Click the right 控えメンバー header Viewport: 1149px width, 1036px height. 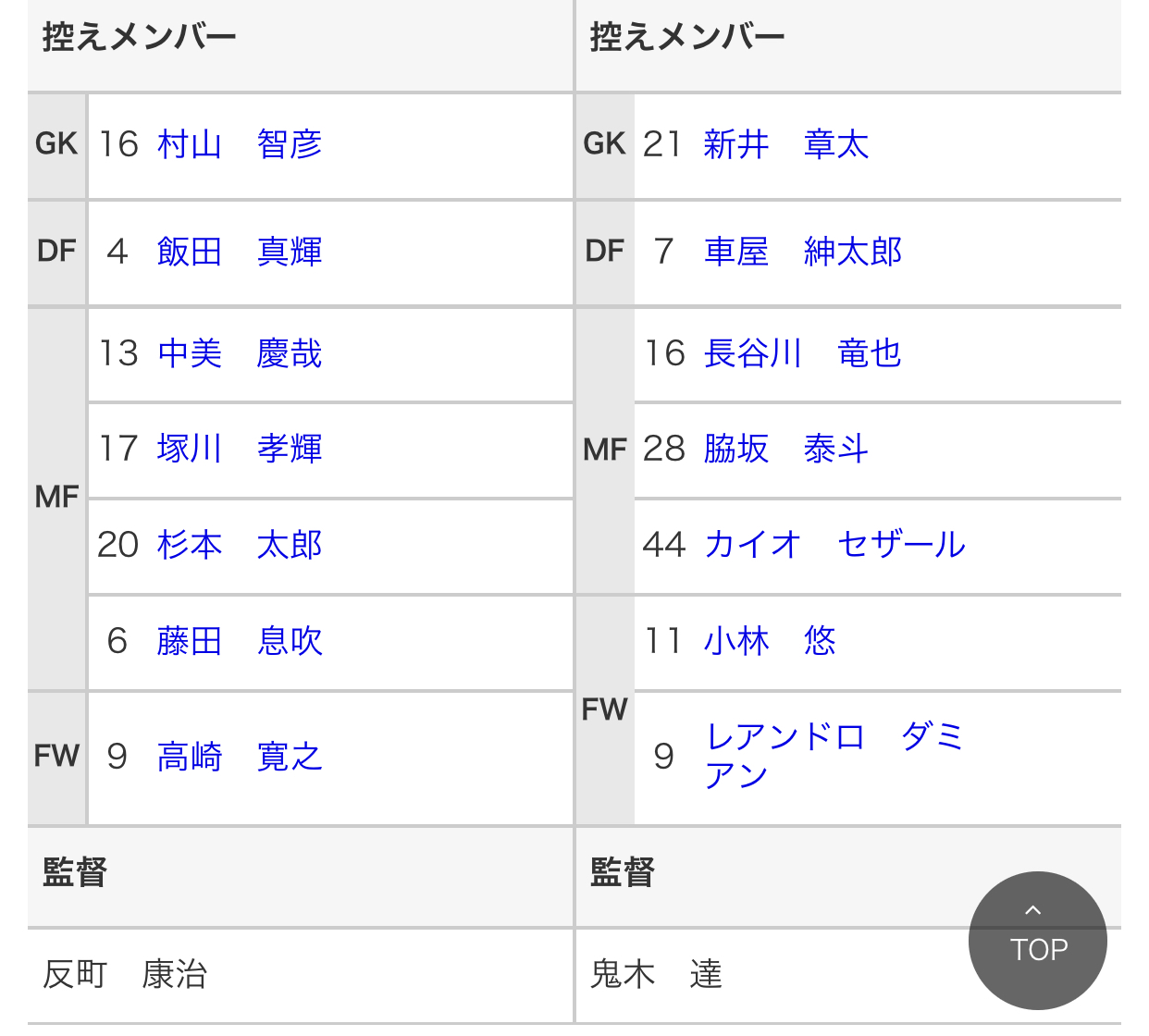[x=687, y=37]
